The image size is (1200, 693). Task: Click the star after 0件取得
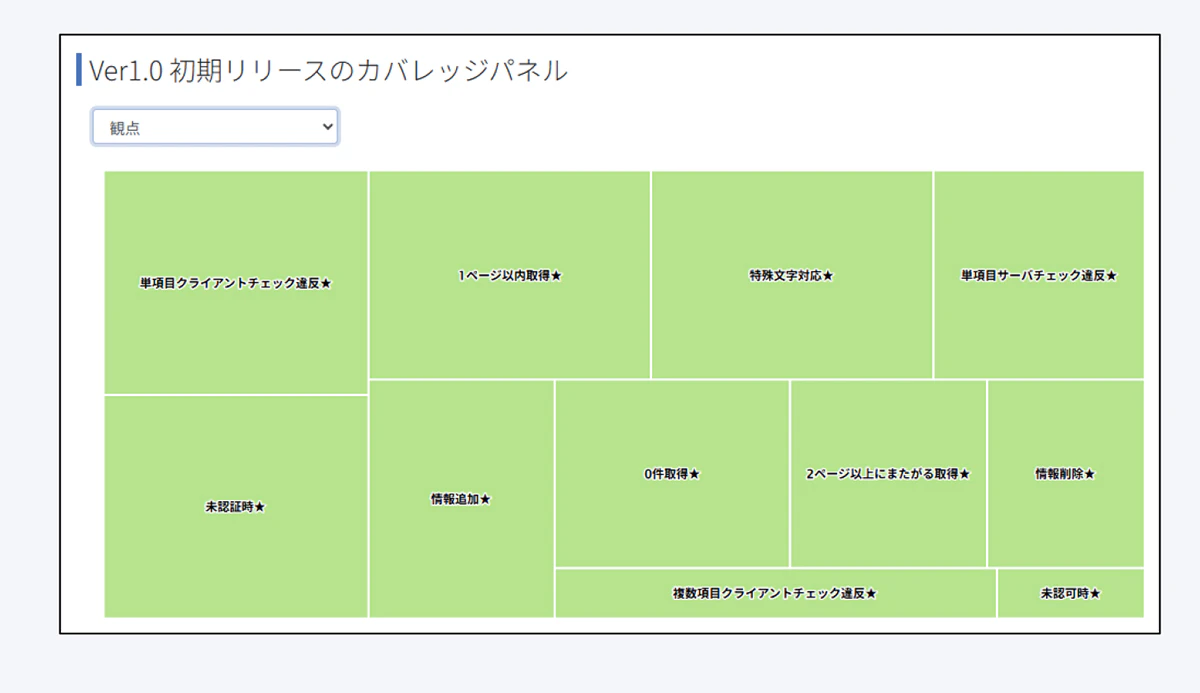tap(695, 475)
